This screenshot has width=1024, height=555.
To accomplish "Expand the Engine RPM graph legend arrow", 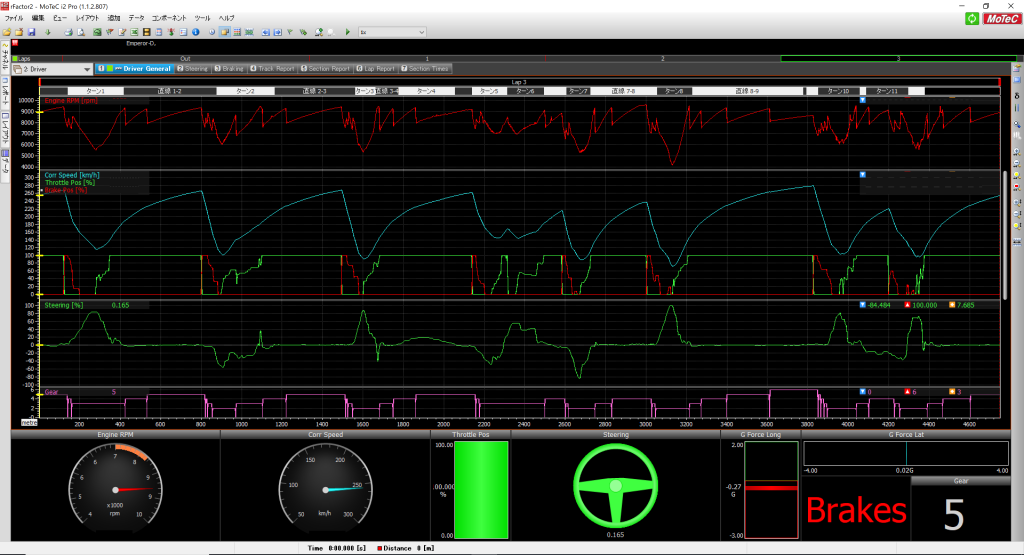I will pyautogui.click(x=863, y=100).
